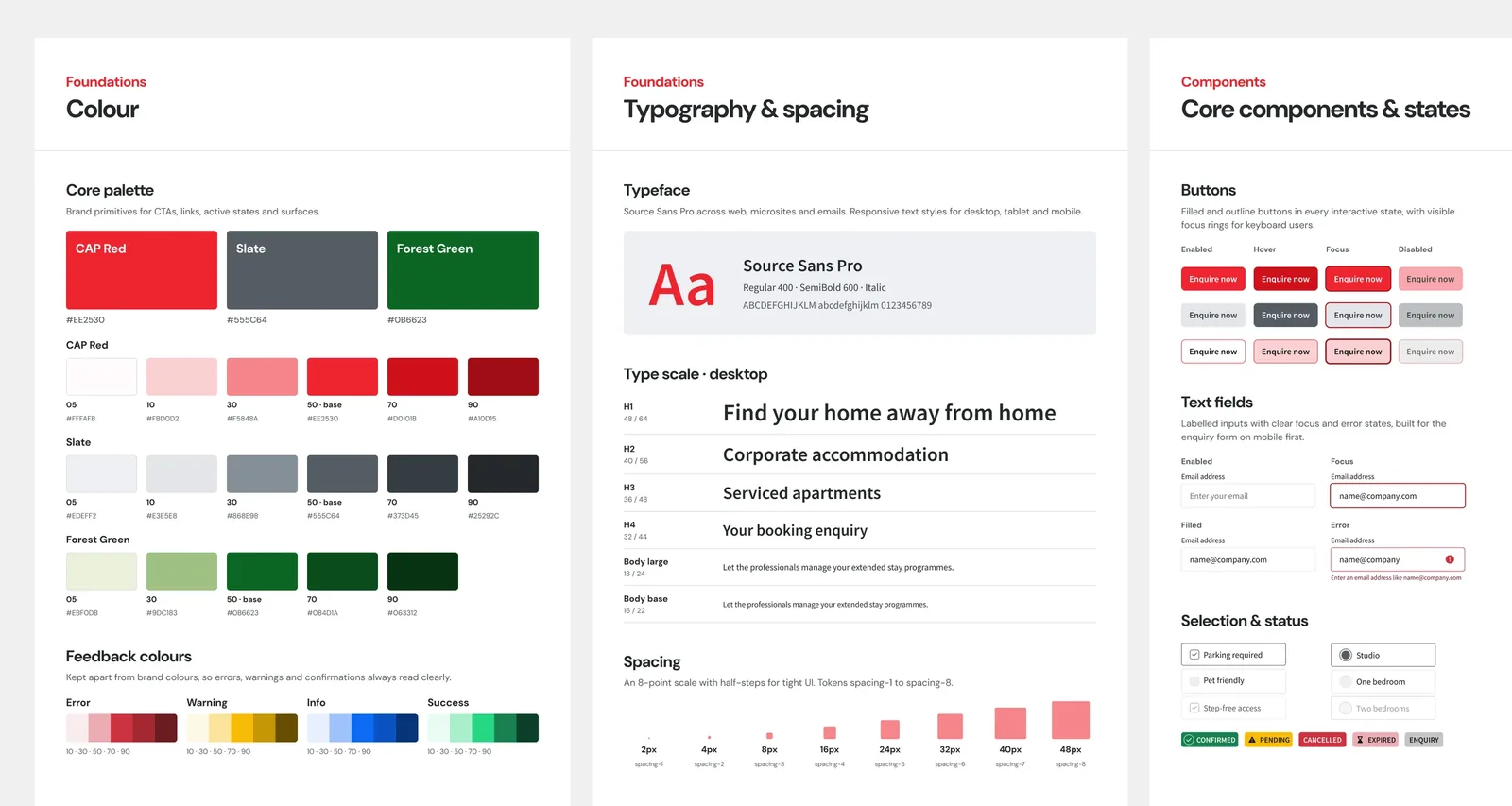1512x806 pixels.
Task: Click the empty Enter your email field
Action: [x=1247, y=496]
